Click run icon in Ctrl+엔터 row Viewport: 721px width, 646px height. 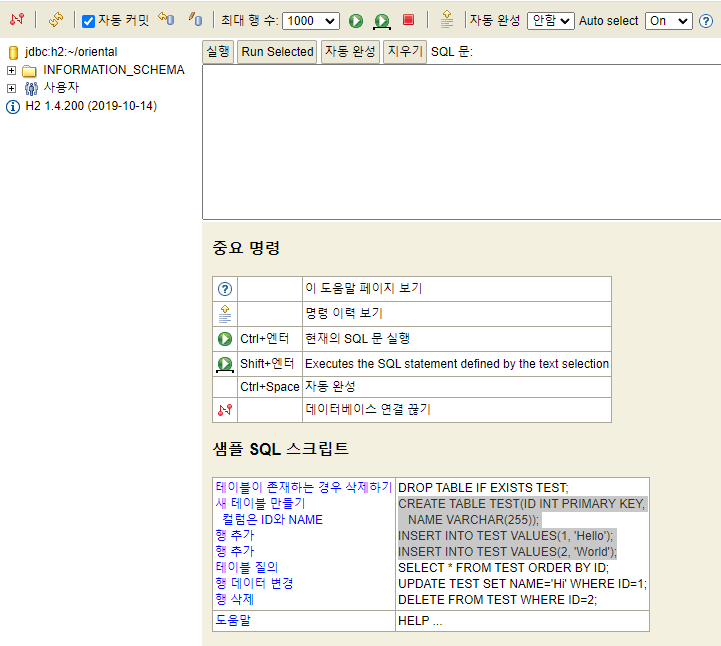pos(225,339)
